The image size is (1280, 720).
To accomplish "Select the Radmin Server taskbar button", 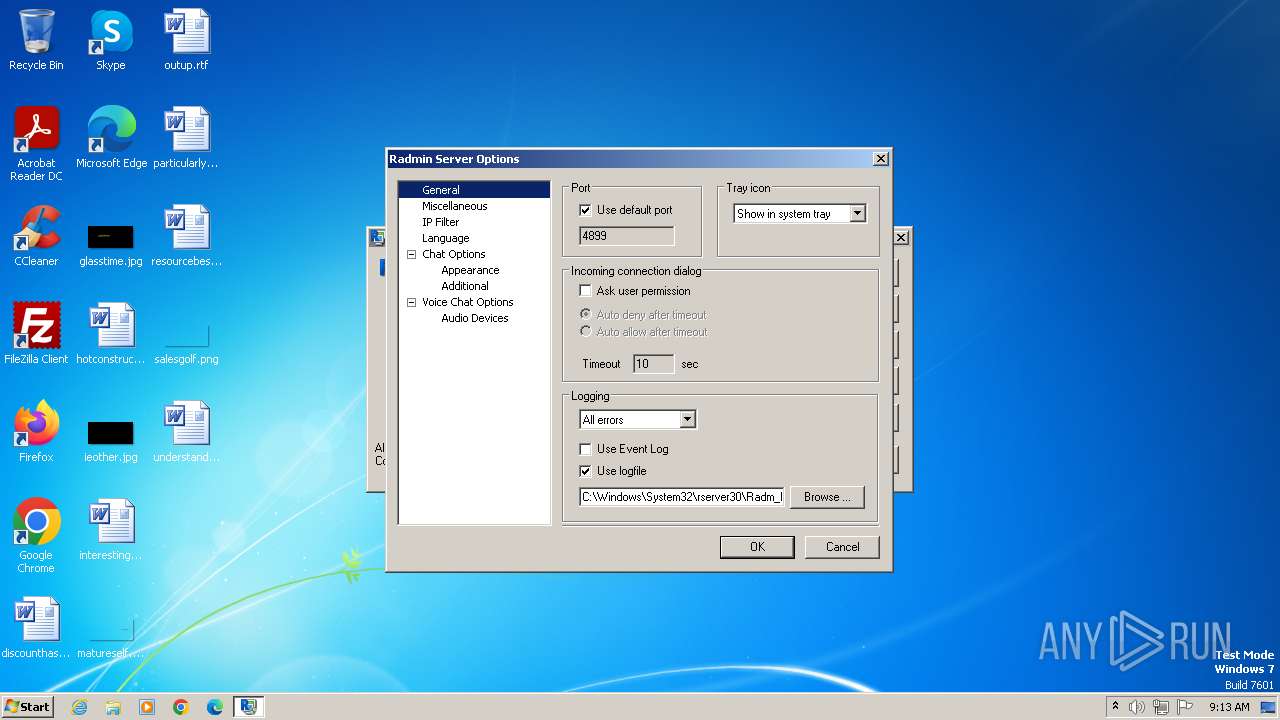I will coord(249,707).
